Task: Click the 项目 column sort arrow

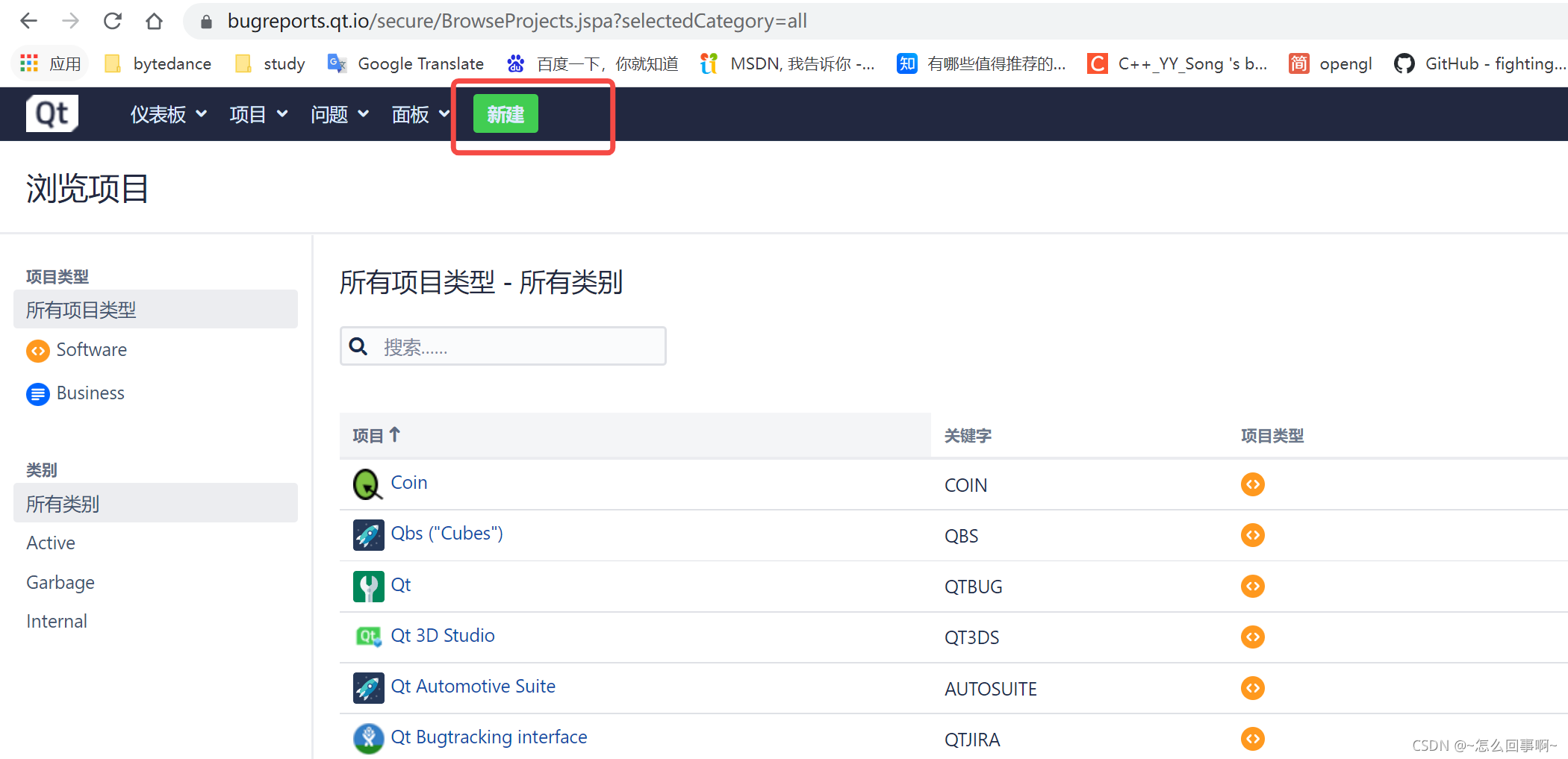Action: click(396, 434)
